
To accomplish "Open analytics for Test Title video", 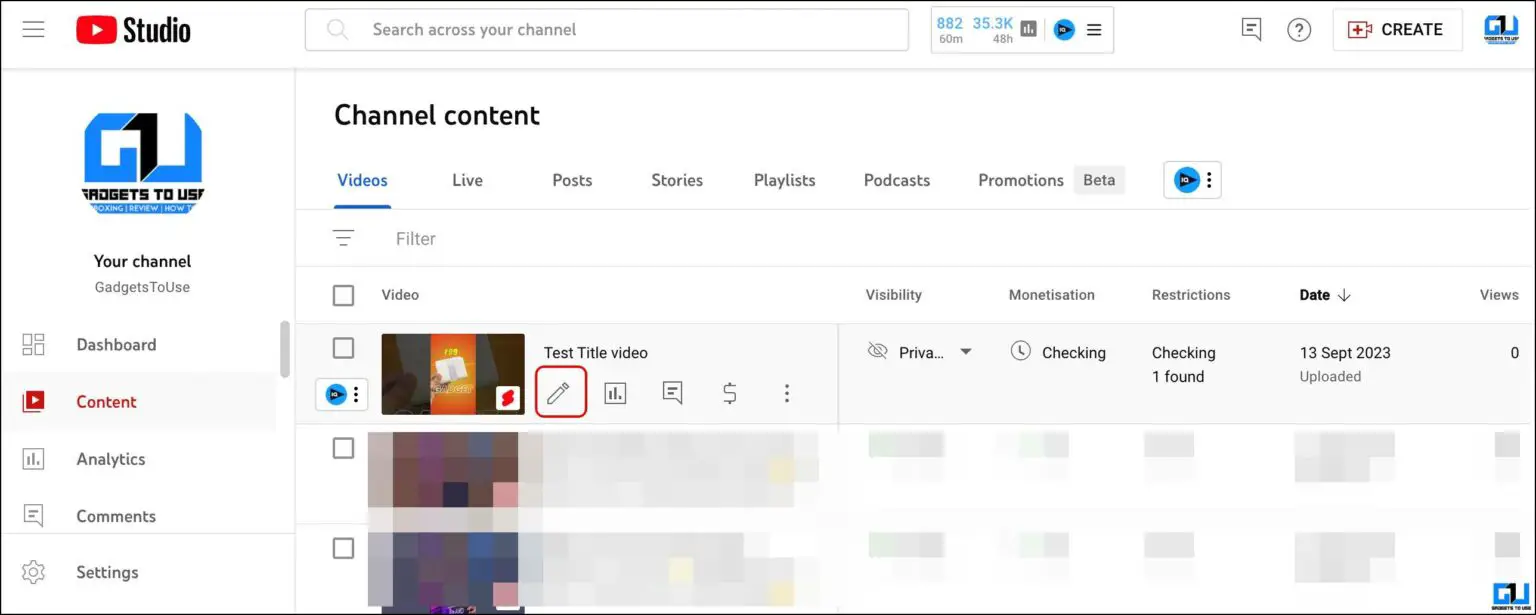I will [x=615, y=392].
